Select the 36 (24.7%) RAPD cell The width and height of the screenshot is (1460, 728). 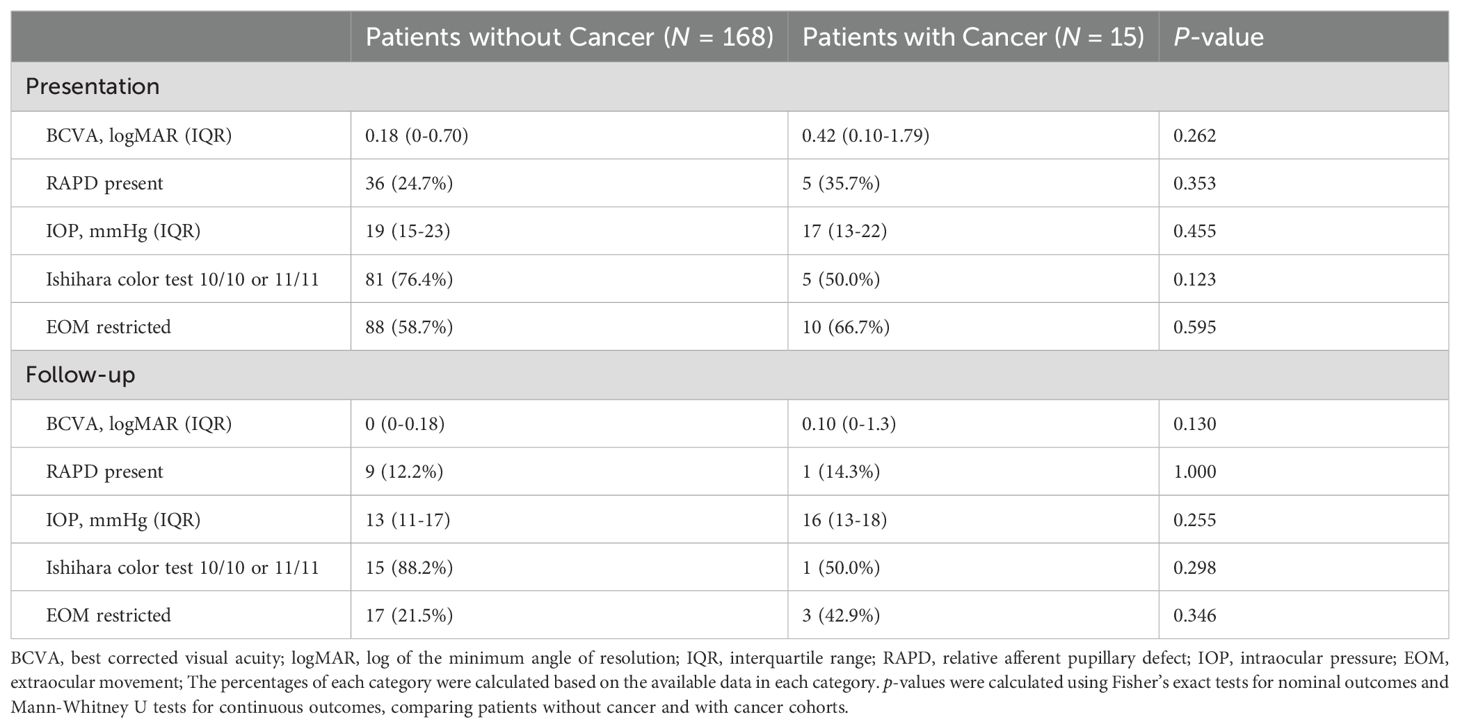(402, 184)
